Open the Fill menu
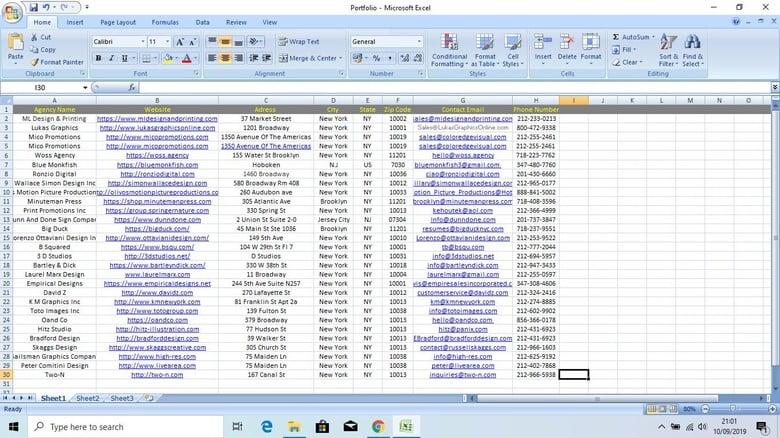 [x=624, y=50]
